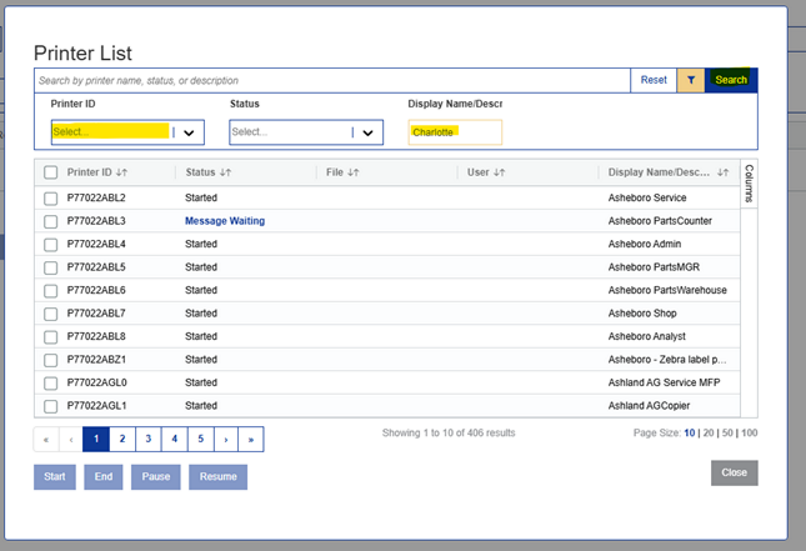This screenshot has width=806, height=551.
Task: Sort by File column arrows
Action: (x=353, y=173)
